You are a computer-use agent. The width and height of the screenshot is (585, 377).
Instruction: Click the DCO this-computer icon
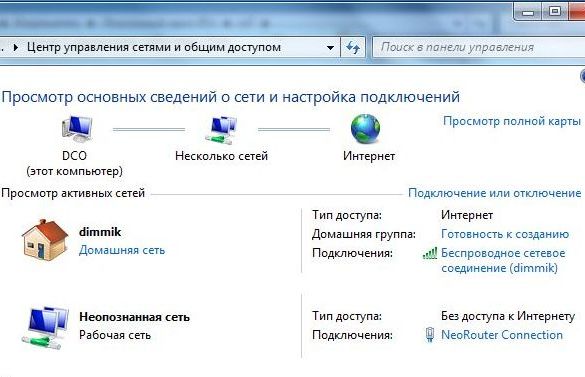pos(77,129)
